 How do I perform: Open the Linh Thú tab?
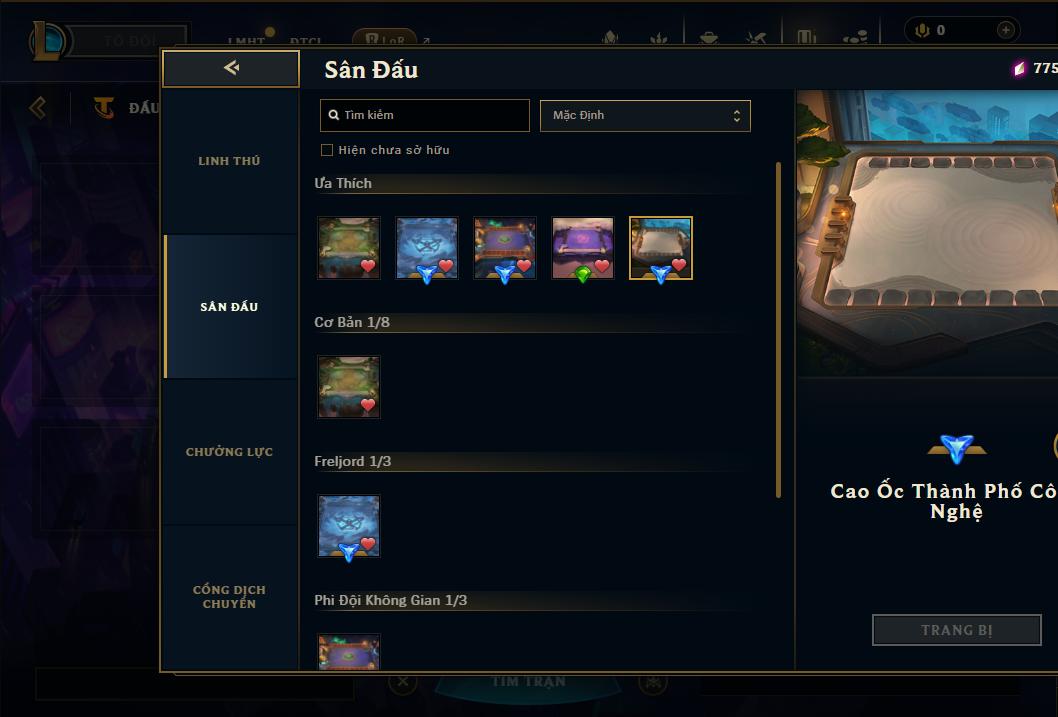[229, 161]
